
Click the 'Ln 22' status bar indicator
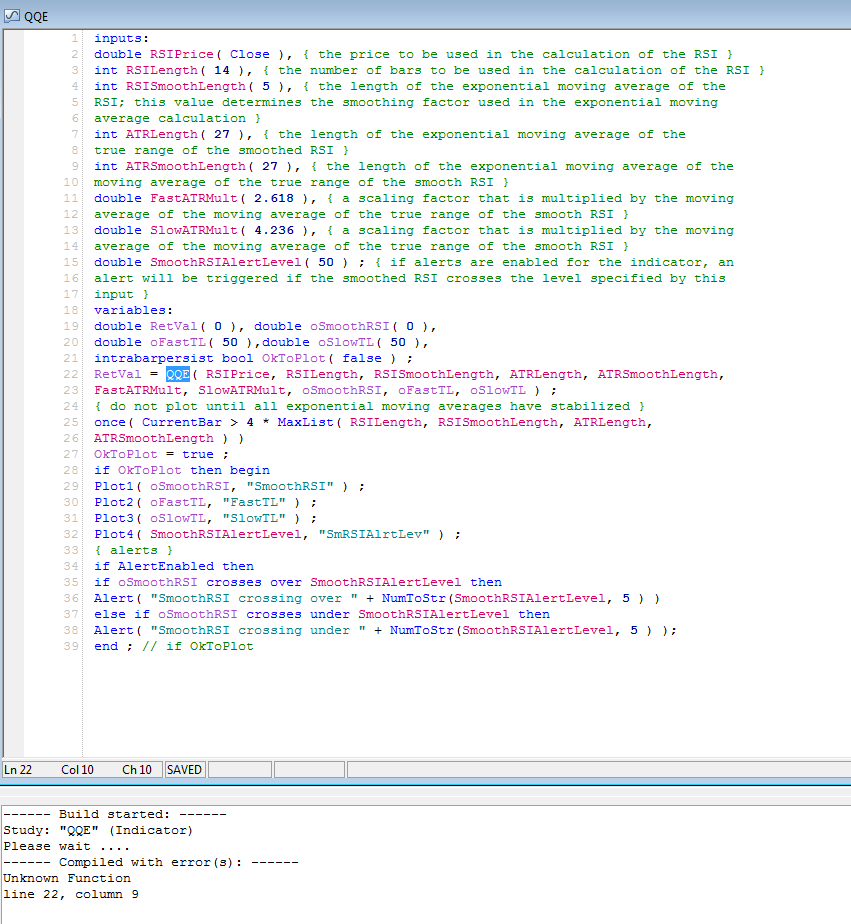click(x=18, y=770)
